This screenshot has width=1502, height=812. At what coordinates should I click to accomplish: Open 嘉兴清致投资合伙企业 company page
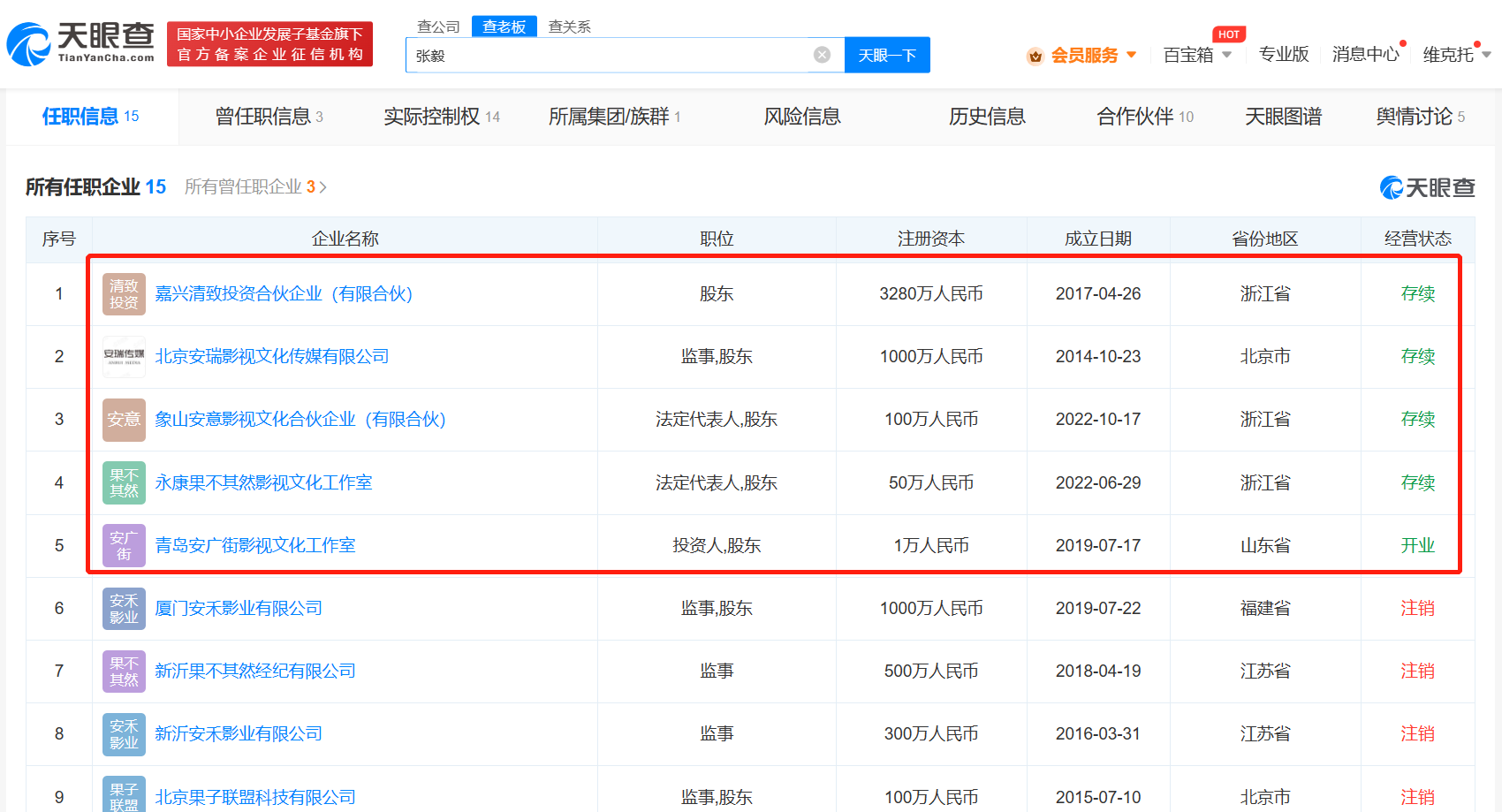coord(284,293)
